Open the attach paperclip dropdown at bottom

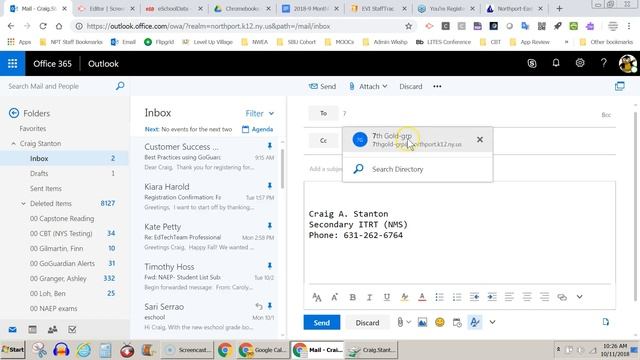click(x=403, y=322)
